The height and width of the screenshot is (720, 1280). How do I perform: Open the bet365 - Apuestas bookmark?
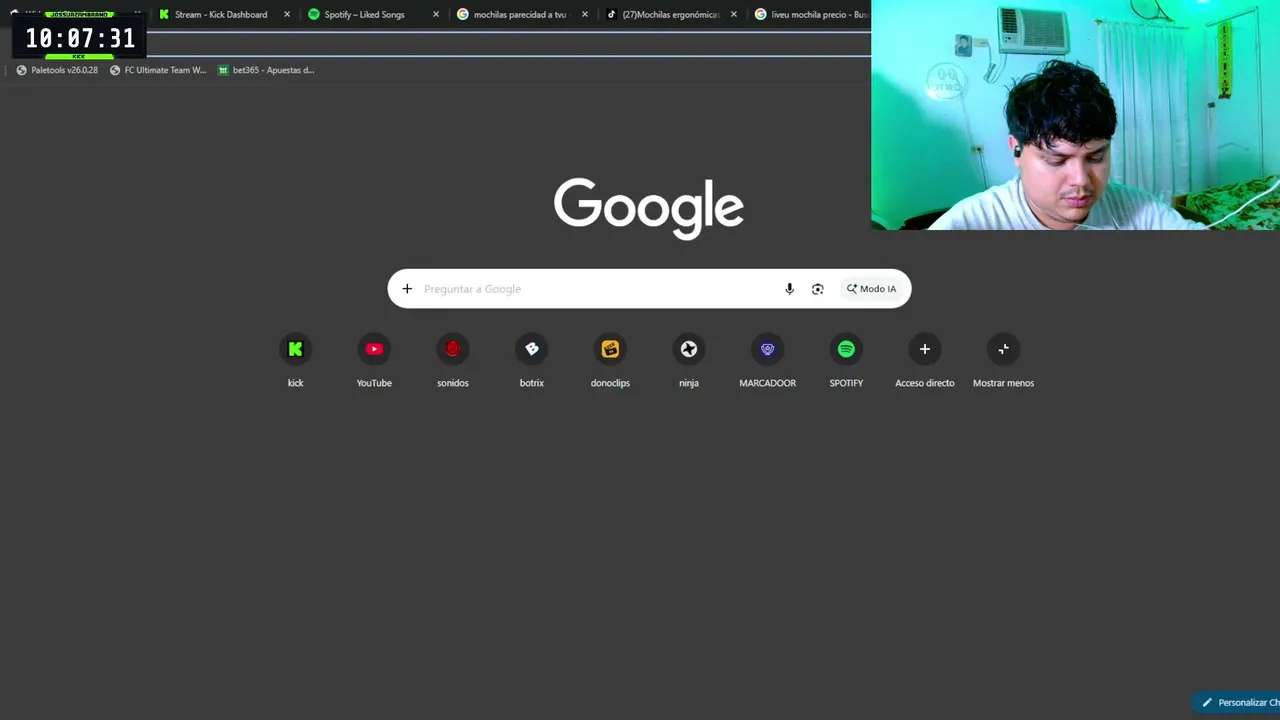pyautogui.click(x=266, y=70)
